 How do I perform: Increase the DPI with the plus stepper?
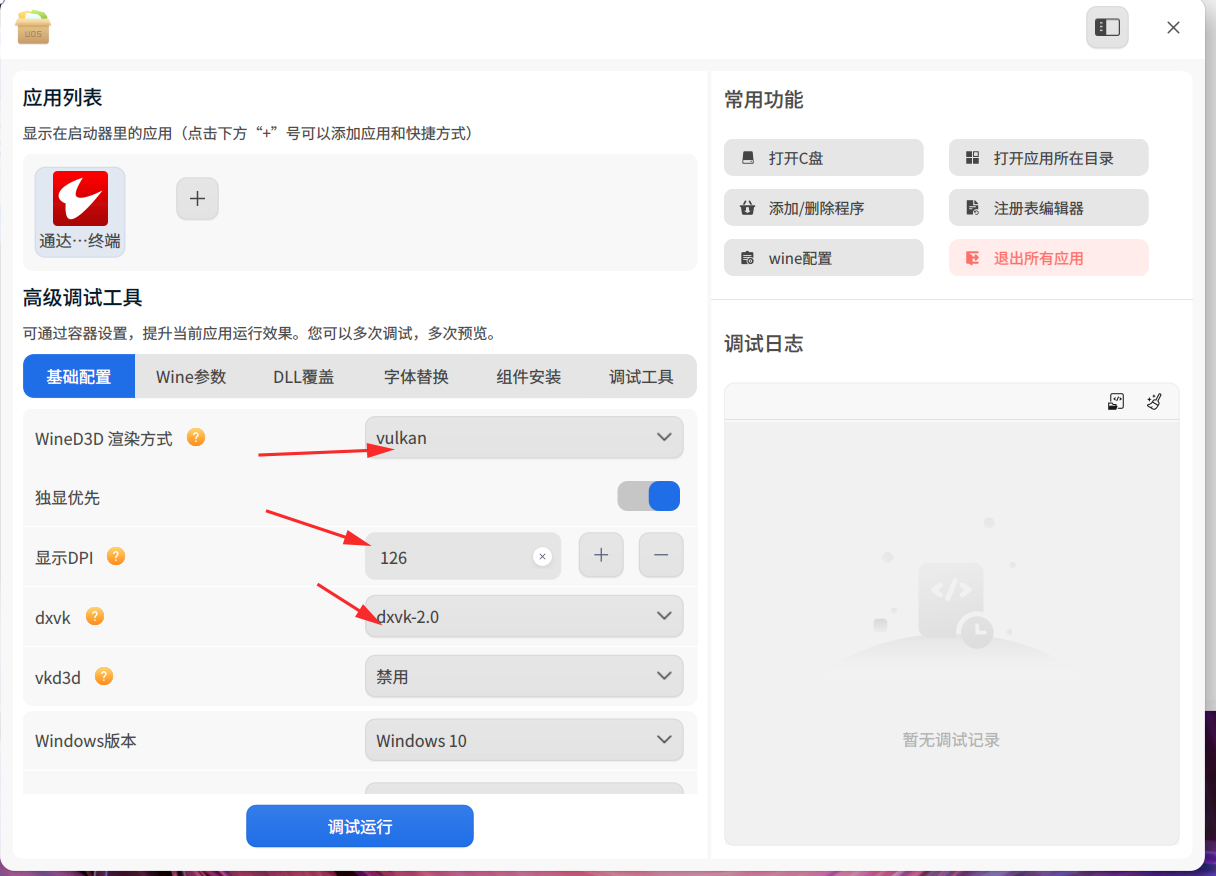(601, 555)
